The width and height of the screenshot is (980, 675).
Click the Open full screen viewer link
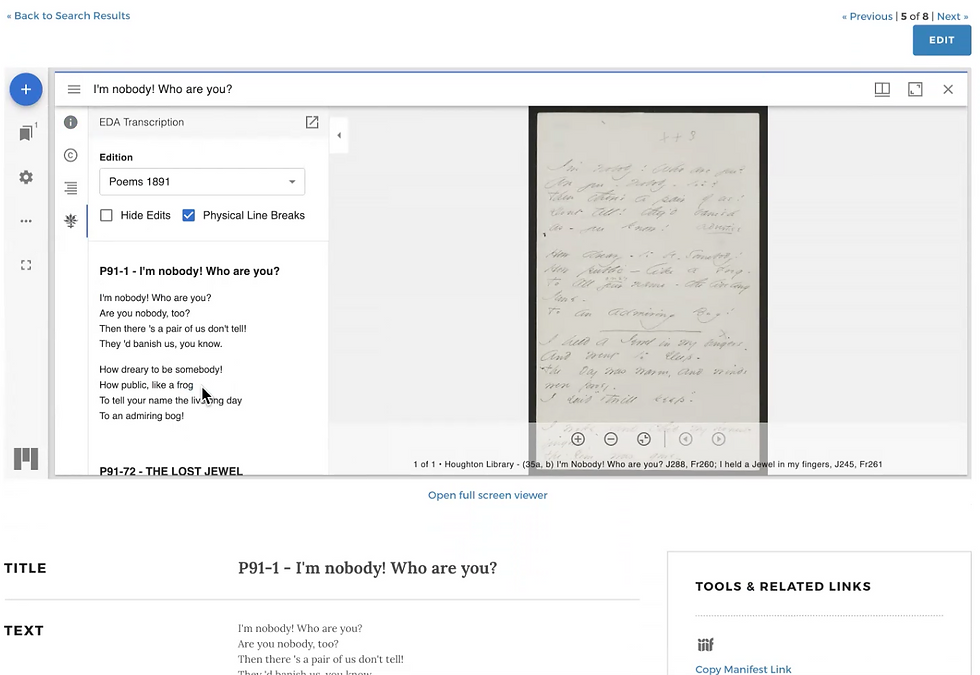click(487, 495)
